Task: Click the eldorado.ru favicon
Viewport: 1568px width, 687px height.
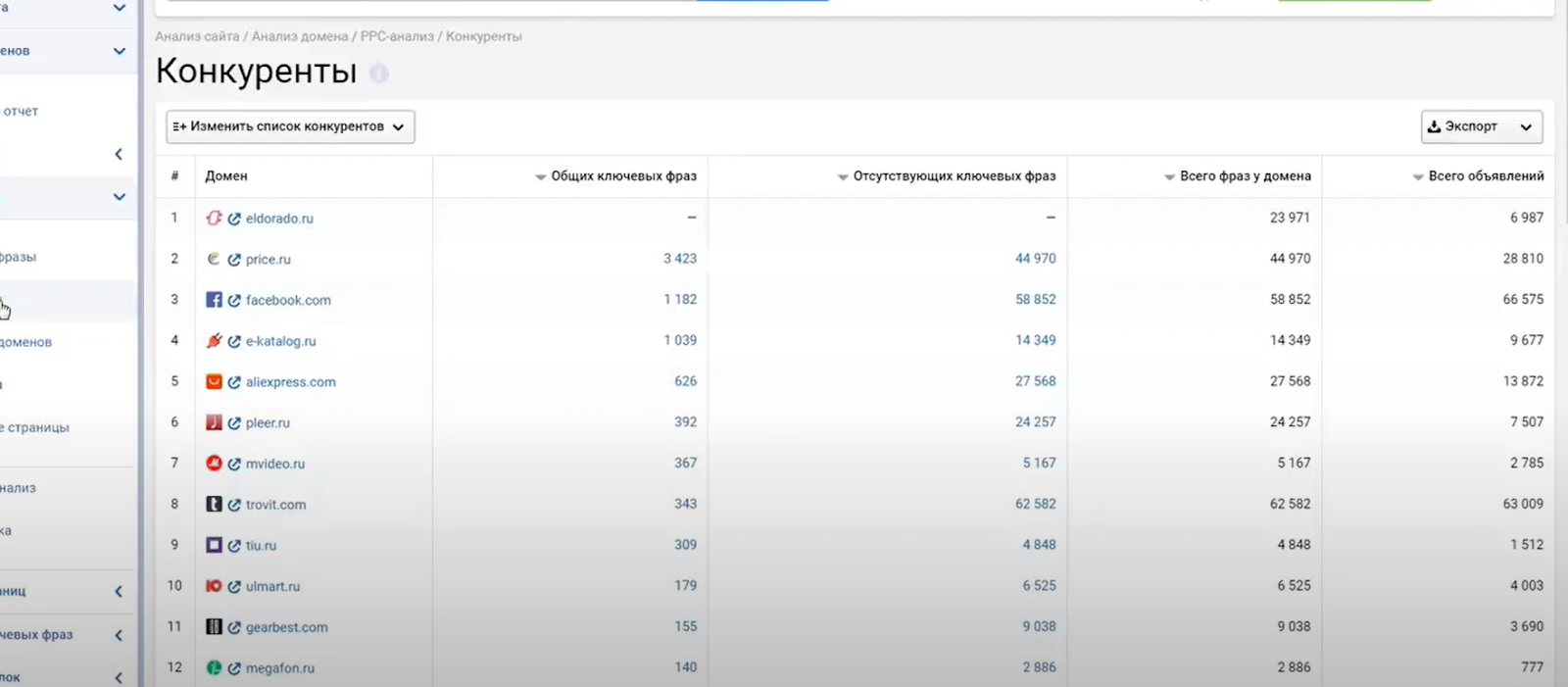Action: coord(214,218)
